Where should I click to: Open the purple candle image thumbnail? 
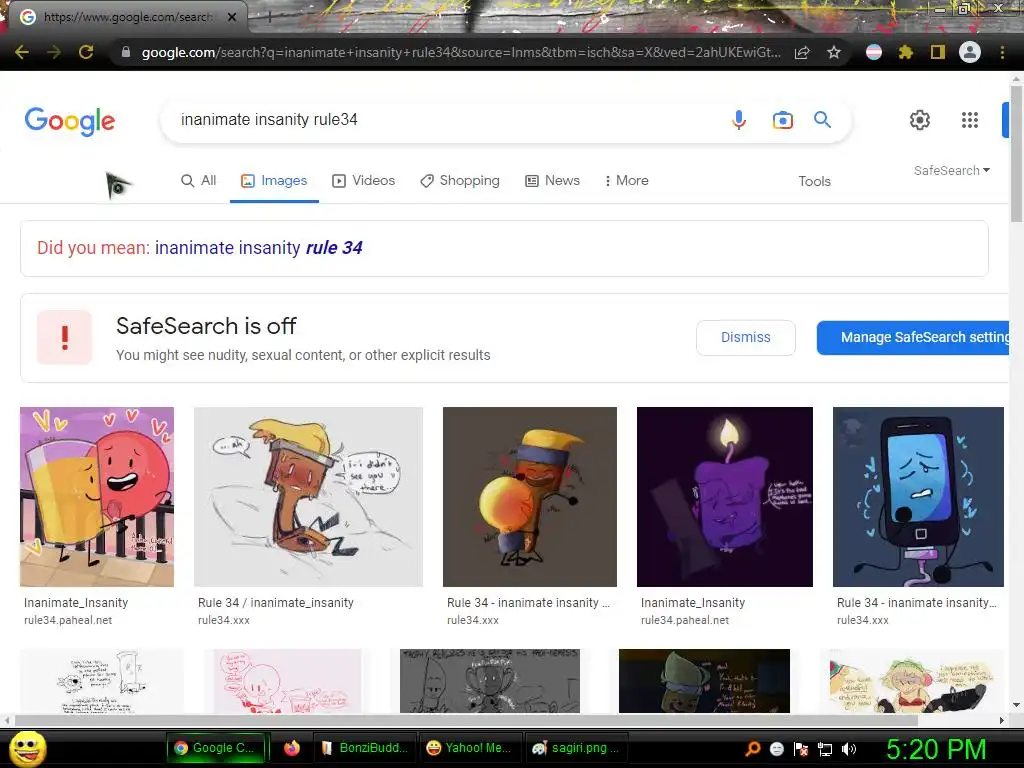(x=725, y=497)
